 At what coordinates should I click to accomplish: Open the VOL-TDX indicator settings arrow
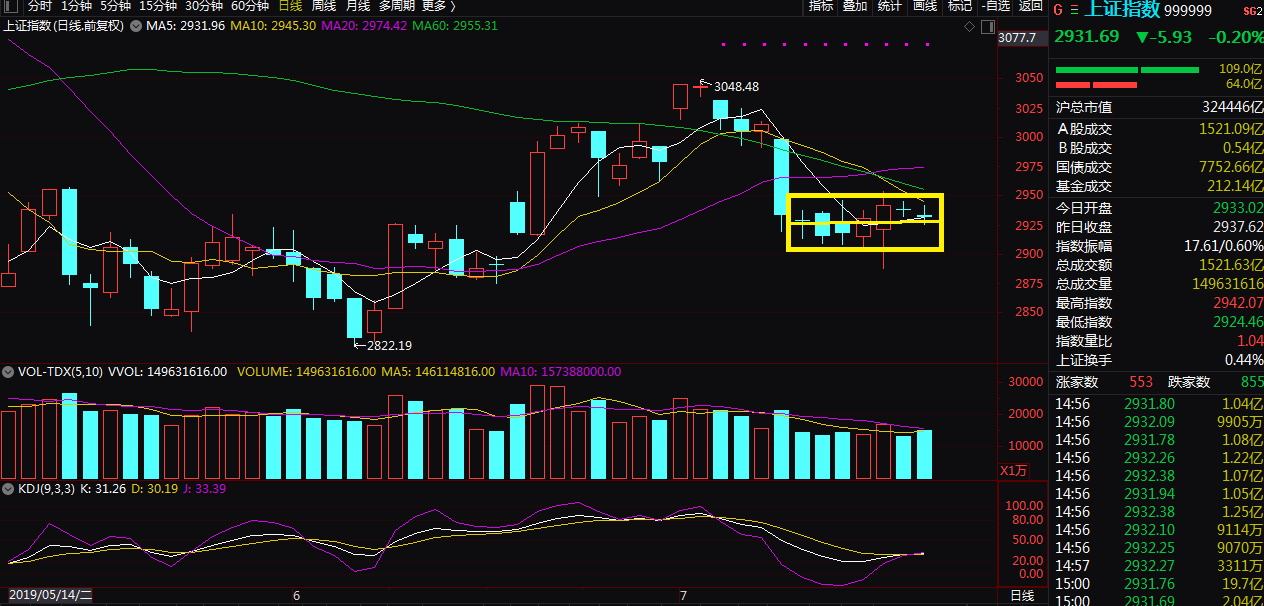[8, 371]
